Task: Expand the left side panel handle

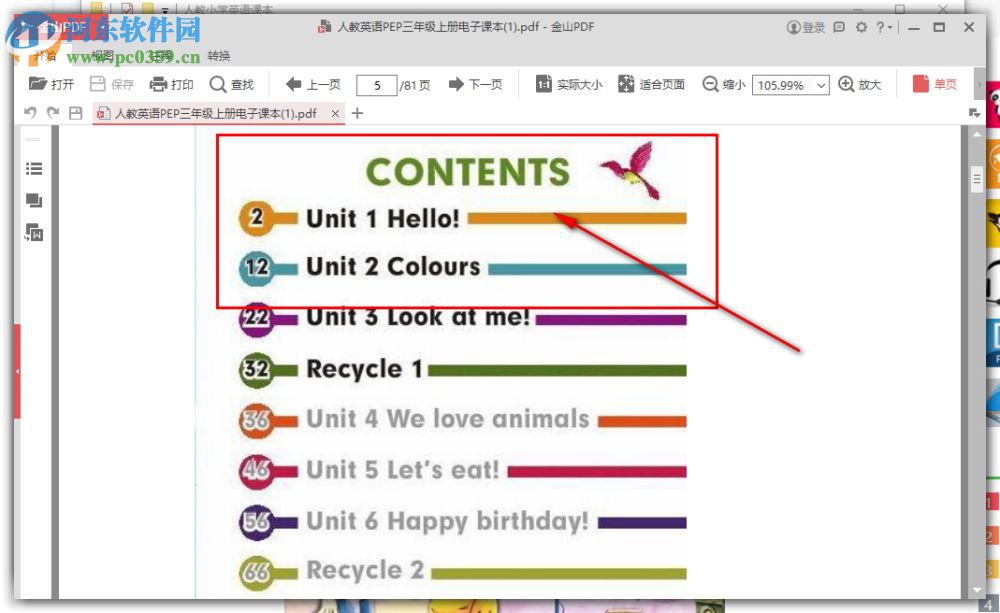Action: tap(17, 371)
